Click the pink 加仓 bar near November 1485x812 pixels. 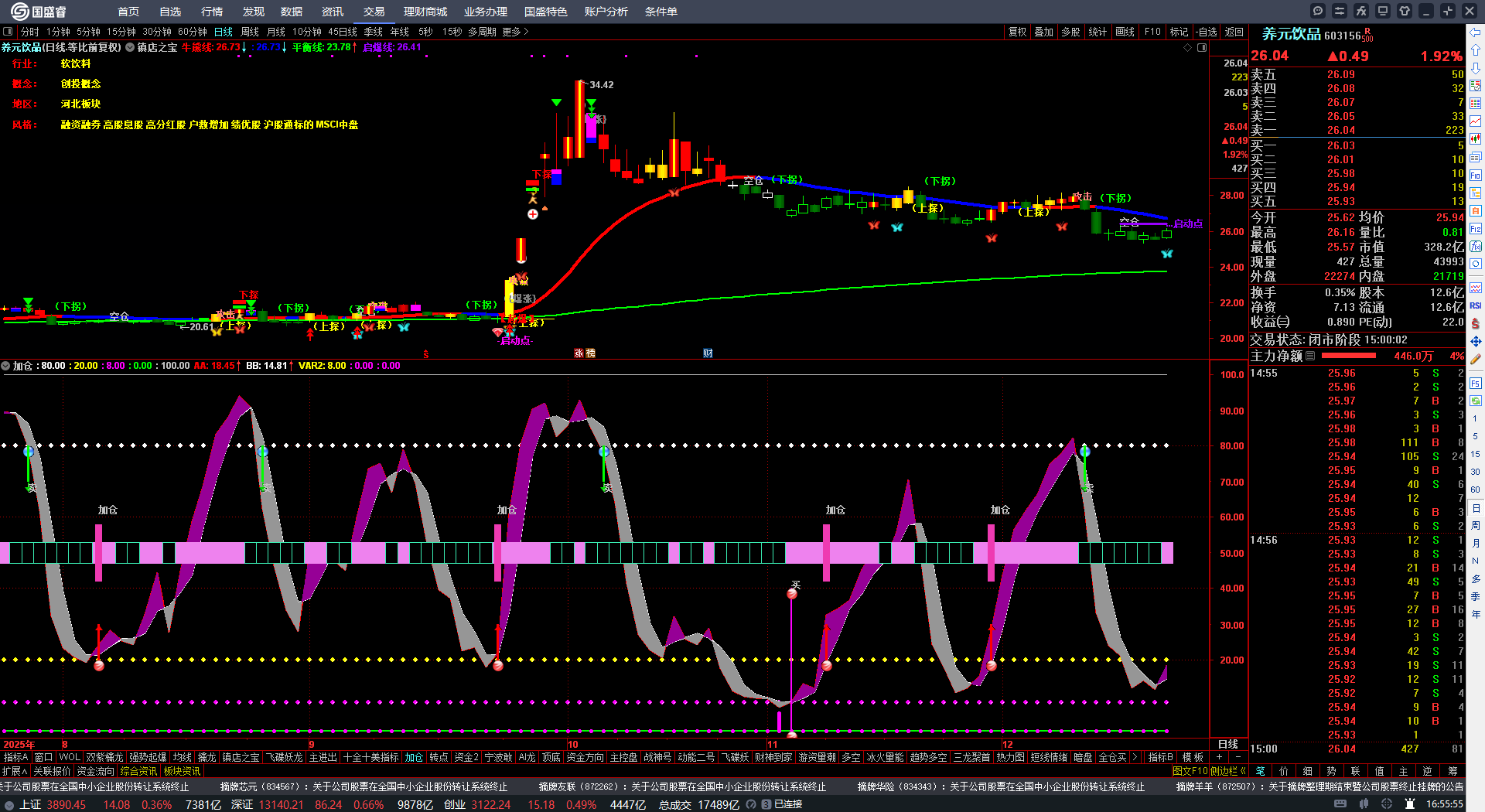pos(826,553)
